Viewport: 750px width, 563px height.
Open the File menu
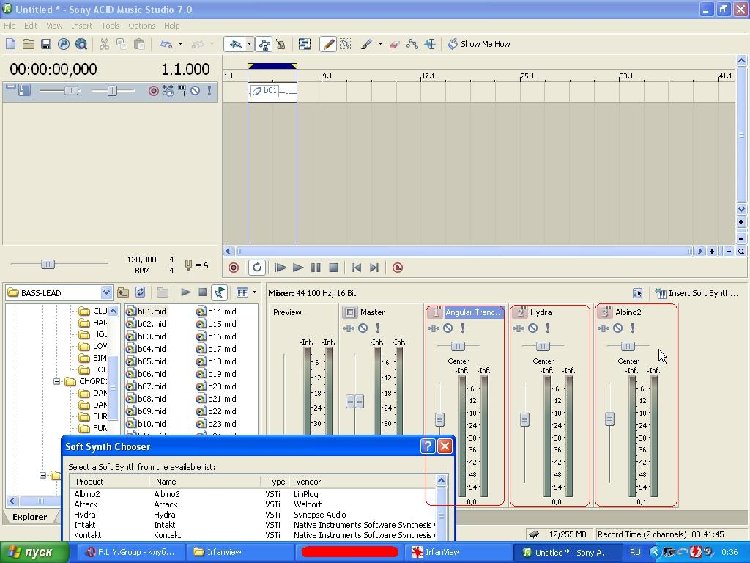(x=10, y=26)
